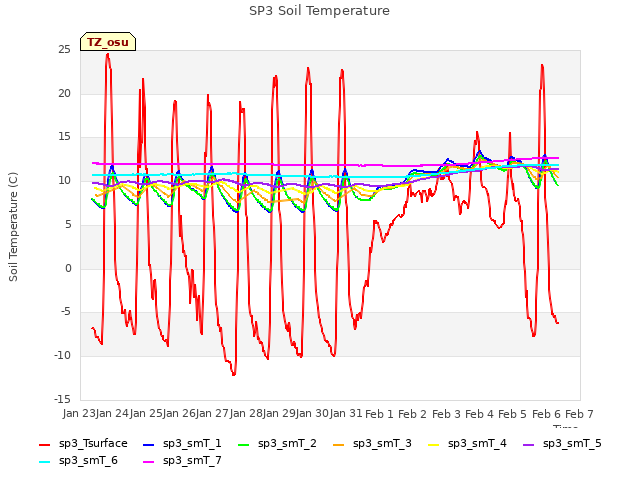Click the magenta sp3_smT_7 legend swatch
The height and width of the screenshot is (480, 640).
tap(149, 462)
